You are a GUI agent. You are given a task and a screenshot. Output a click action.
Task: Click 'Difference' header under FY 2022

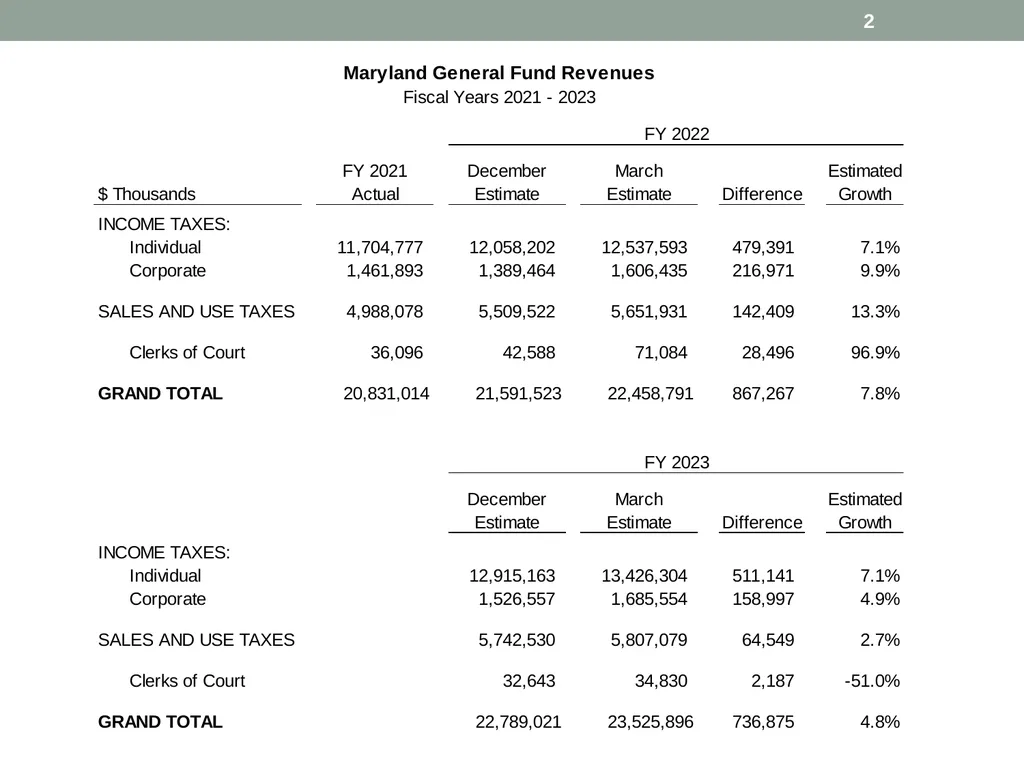tap(762, 194)
